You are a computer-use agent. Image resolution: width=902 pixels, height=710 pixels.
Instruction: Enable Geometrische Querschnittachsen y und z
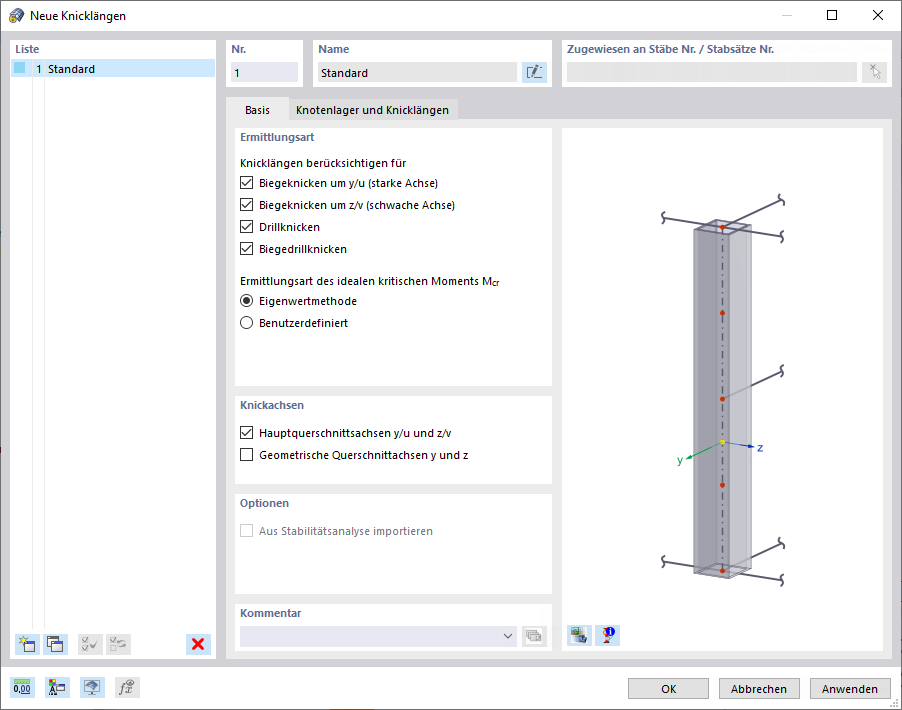pyautogui.click(x=246, y=455)
